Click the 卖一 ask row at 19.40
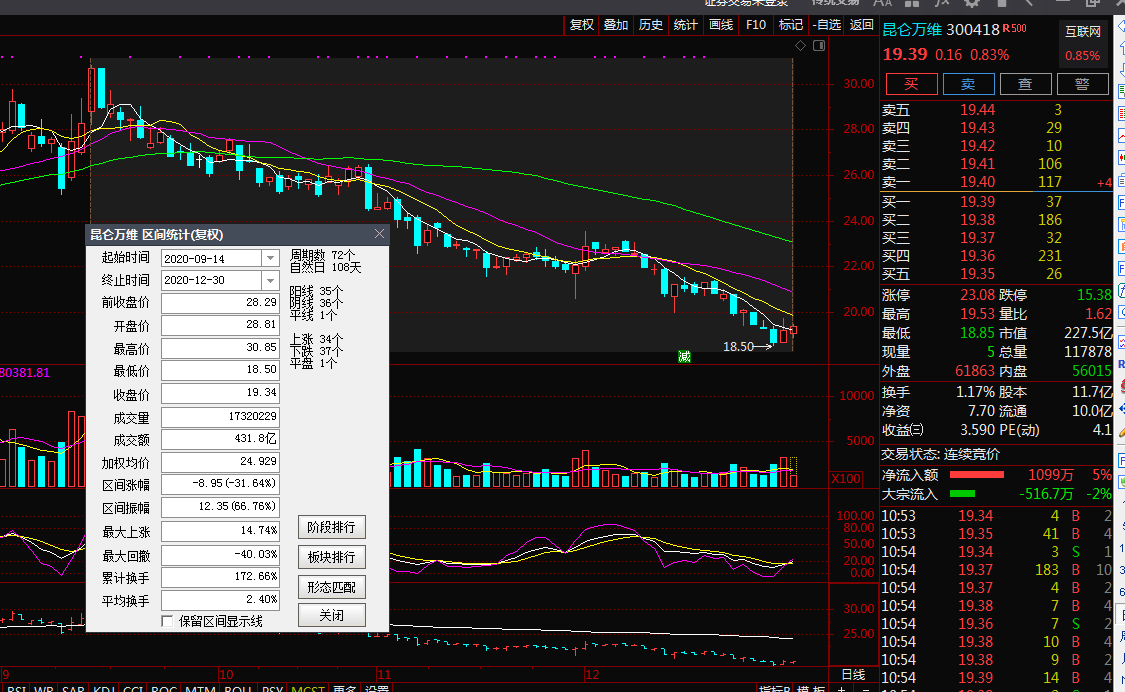1125x692 pixels. tap(997, 182)
